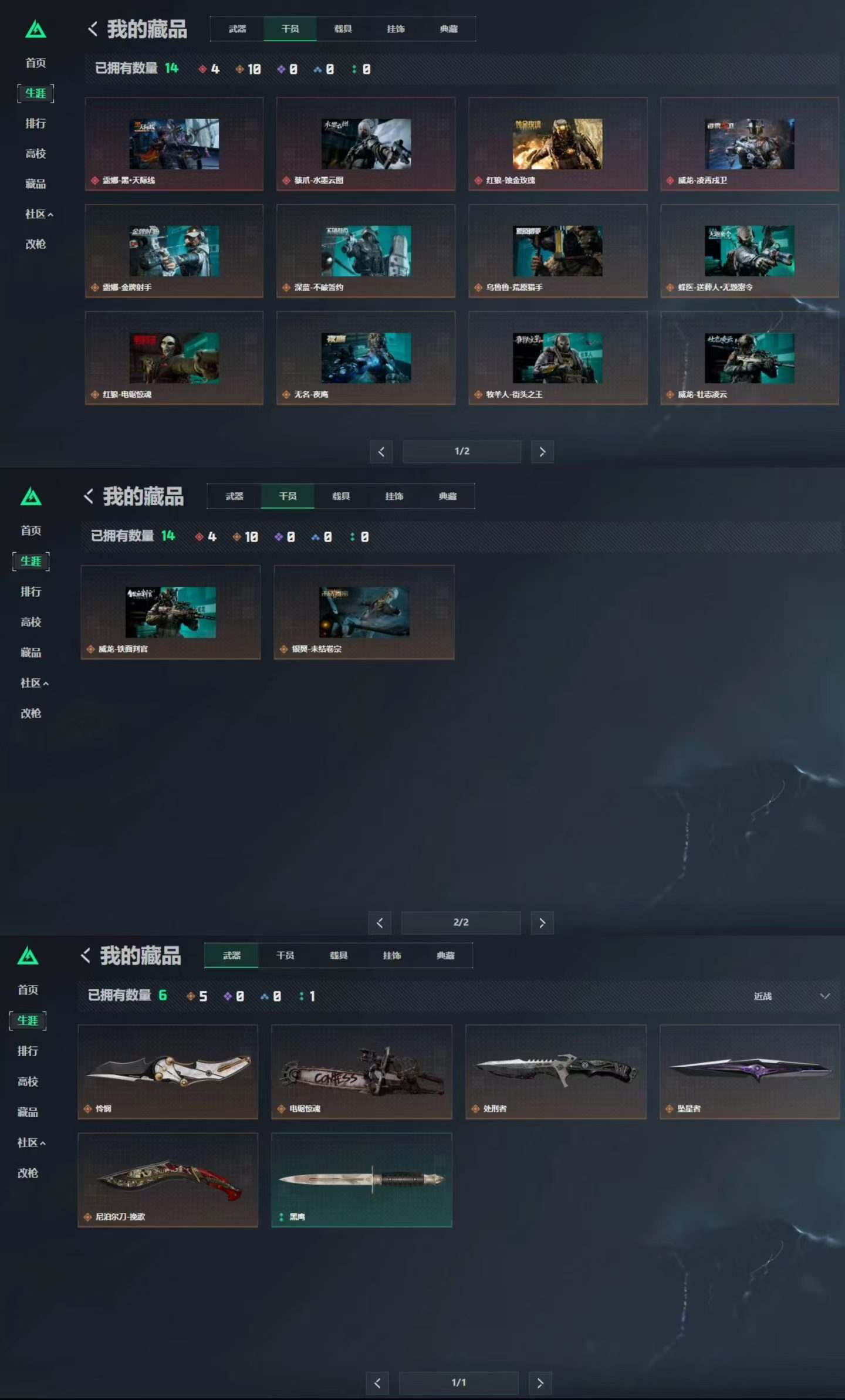
Task: Open the 坠星者 blade card
Action: [x=749, y=1071]
